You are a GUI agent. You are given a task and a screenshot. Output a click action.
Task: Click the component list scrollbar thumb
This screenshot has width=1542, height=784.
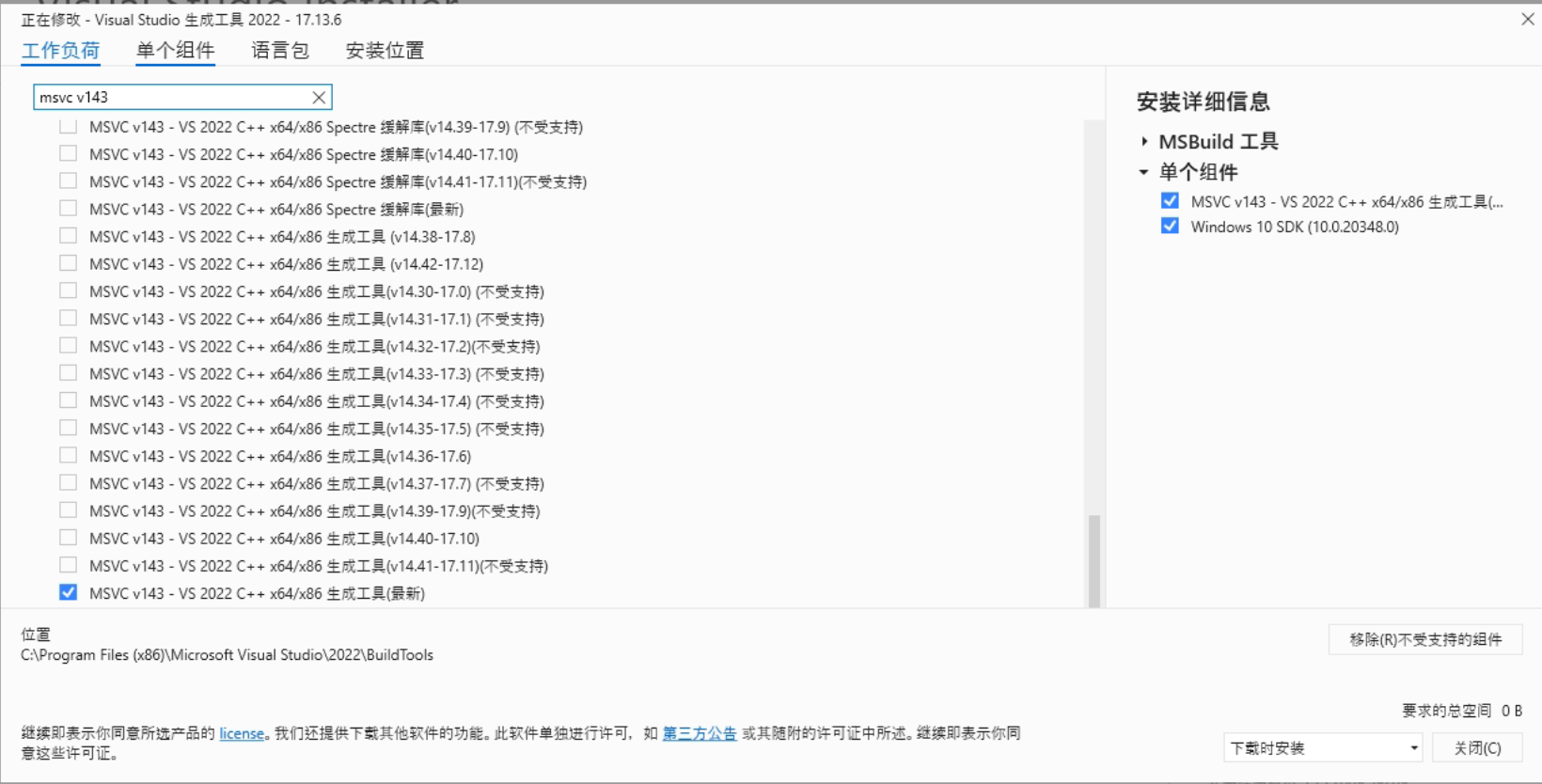point(1094,560)
